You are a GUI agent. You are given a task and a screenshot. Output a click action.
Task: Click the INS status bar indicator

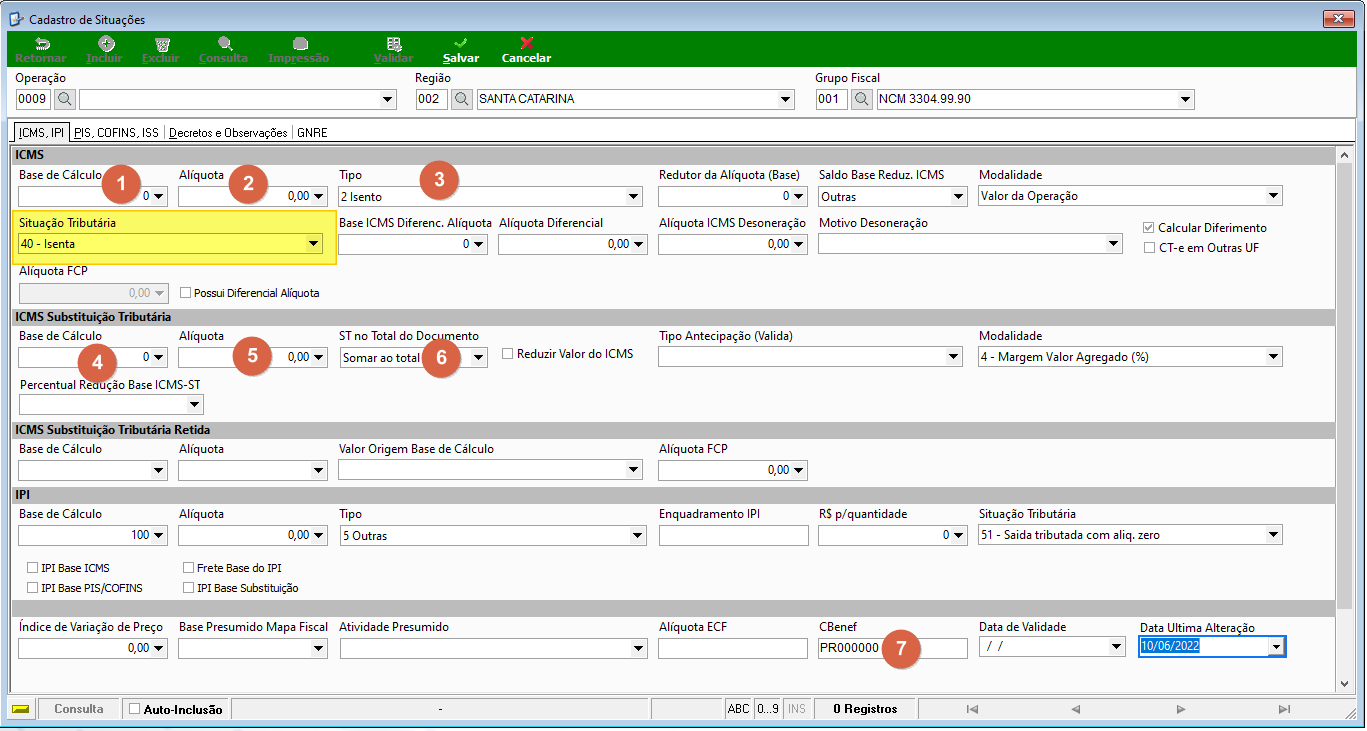click(797, 709)
